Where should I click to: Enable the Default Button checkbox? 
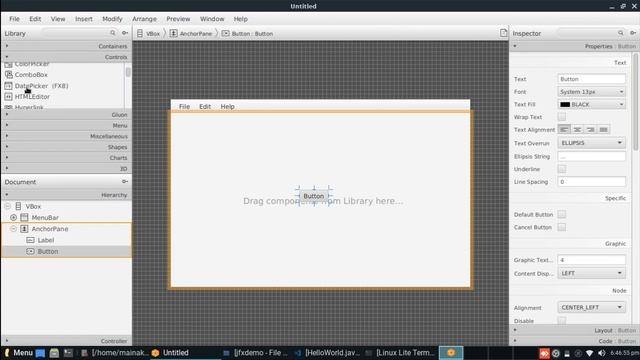coord(562,214)
